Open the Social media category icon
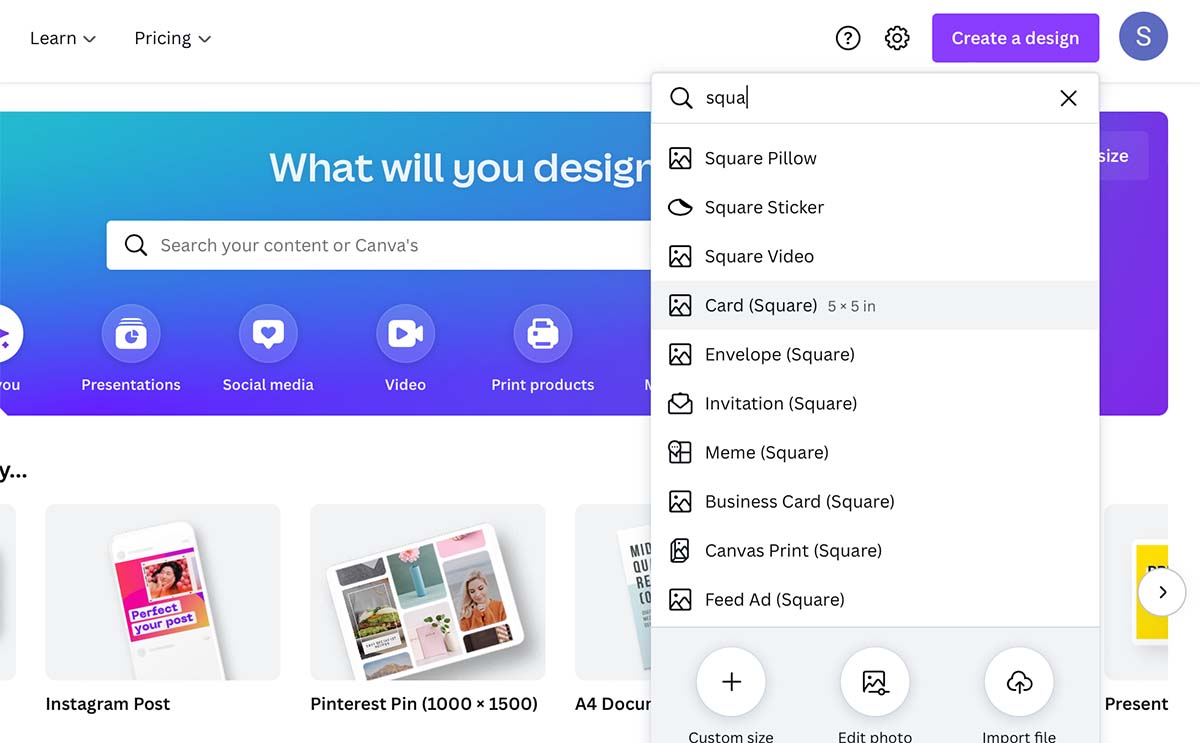The image size is (1200, 743). coord(268,334)
